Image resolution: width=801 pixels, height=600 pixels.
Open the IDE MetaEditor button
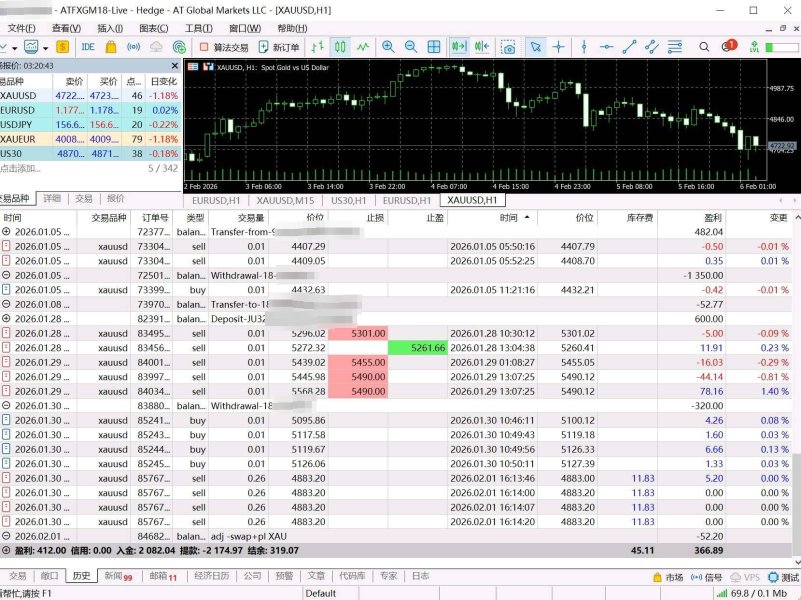click(x=88, y=47)
